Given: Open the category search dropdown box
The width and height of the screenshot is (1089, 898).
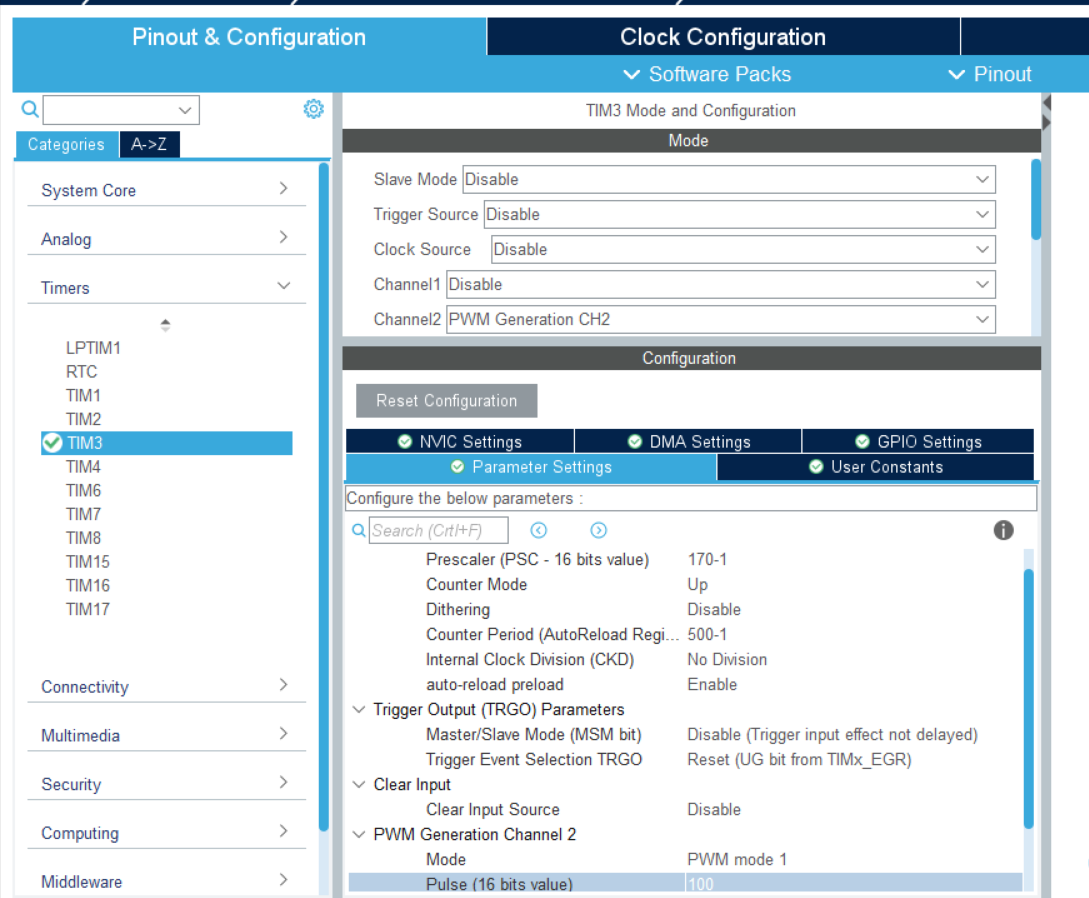Looking at the screenshot, I should point(122,110).
